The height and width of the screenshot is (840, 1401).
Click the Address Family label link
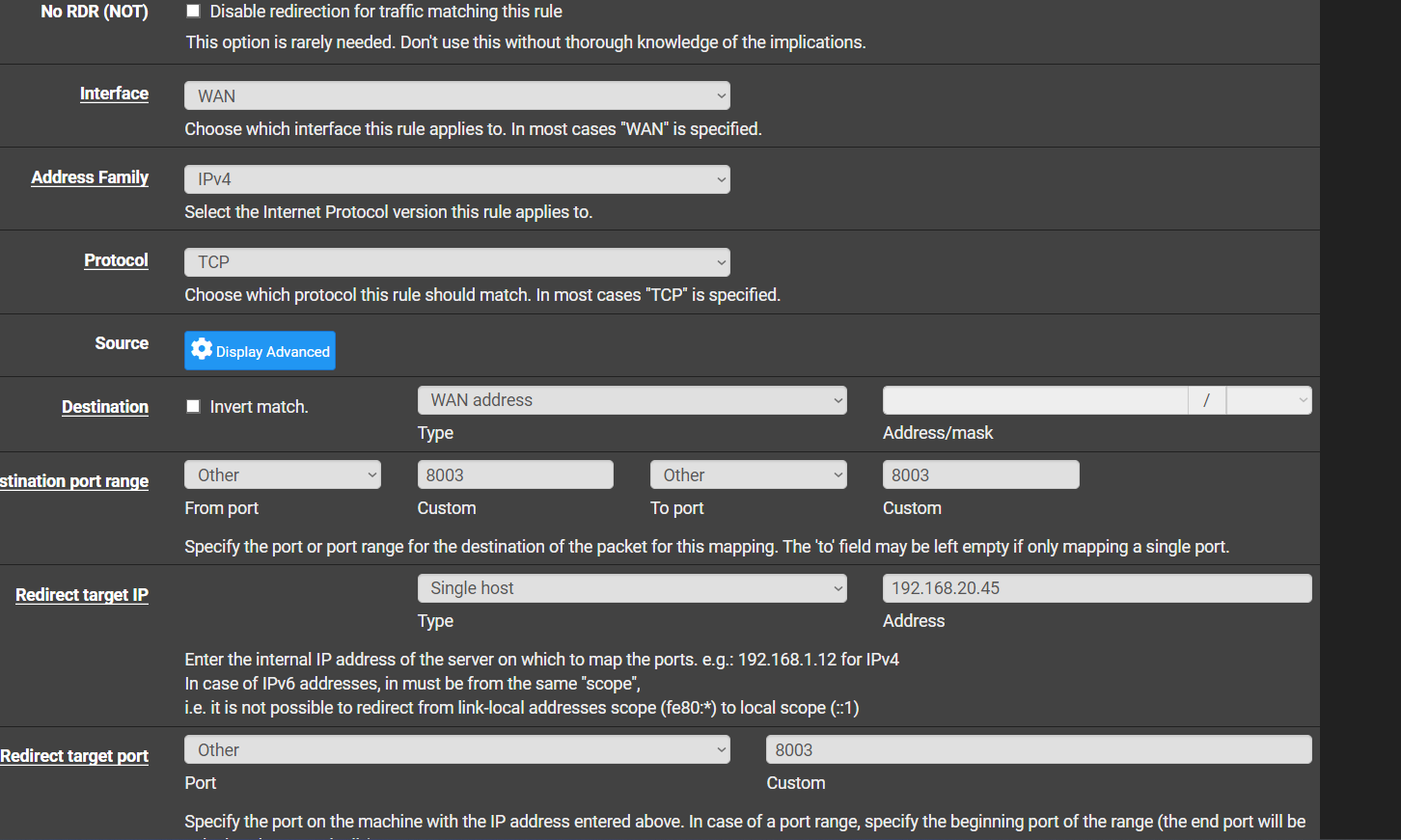pyautogui.click(x=90, y=177)
